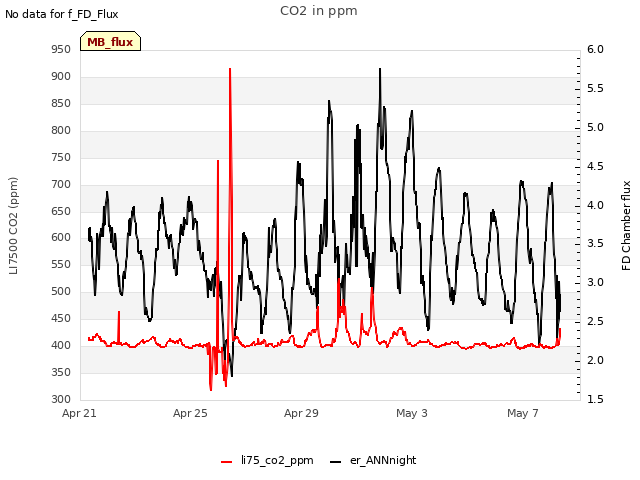Click the 6.0 right axis value
Viewport: 640px width, 480px height.
coord(595,49)
